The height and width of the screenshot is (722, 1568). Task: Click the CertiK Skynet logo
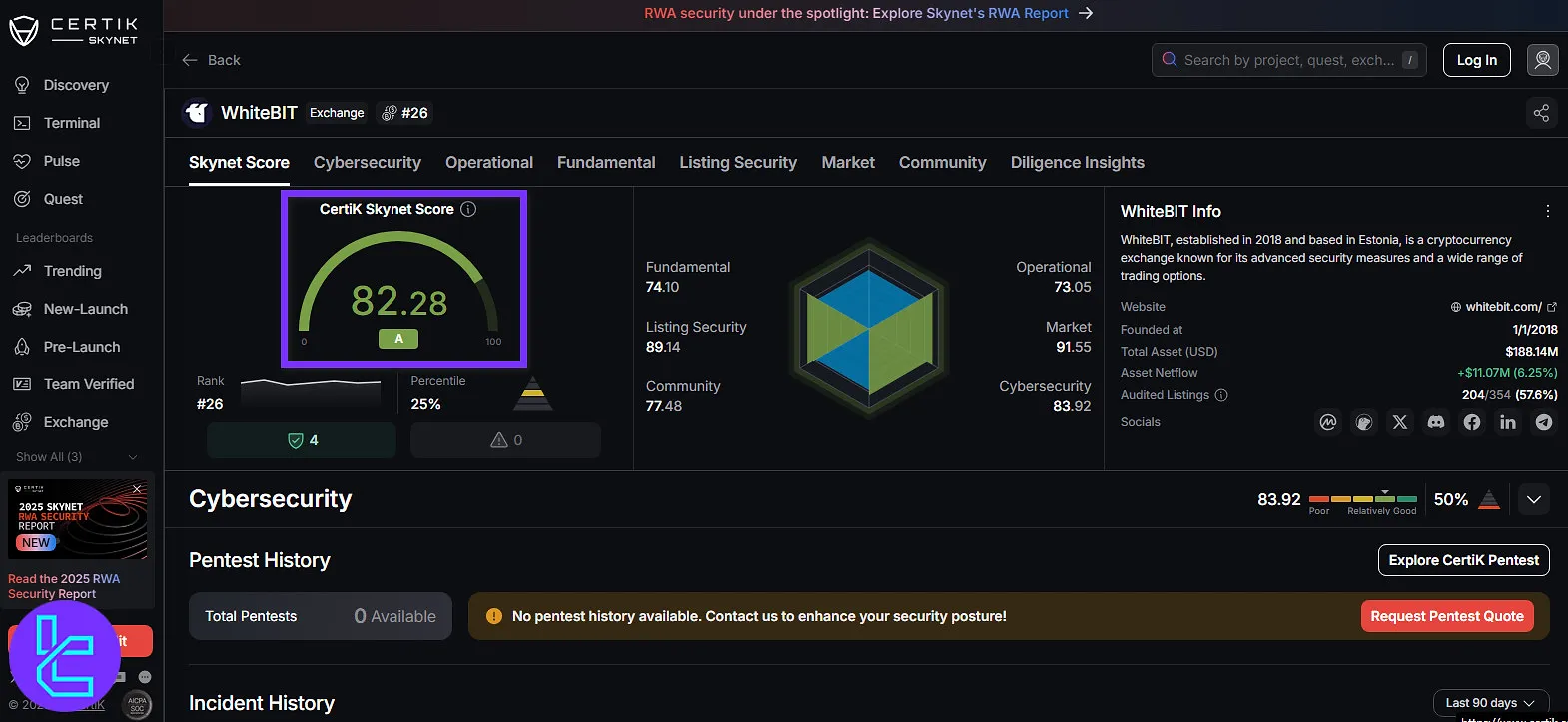click(74, 30)
